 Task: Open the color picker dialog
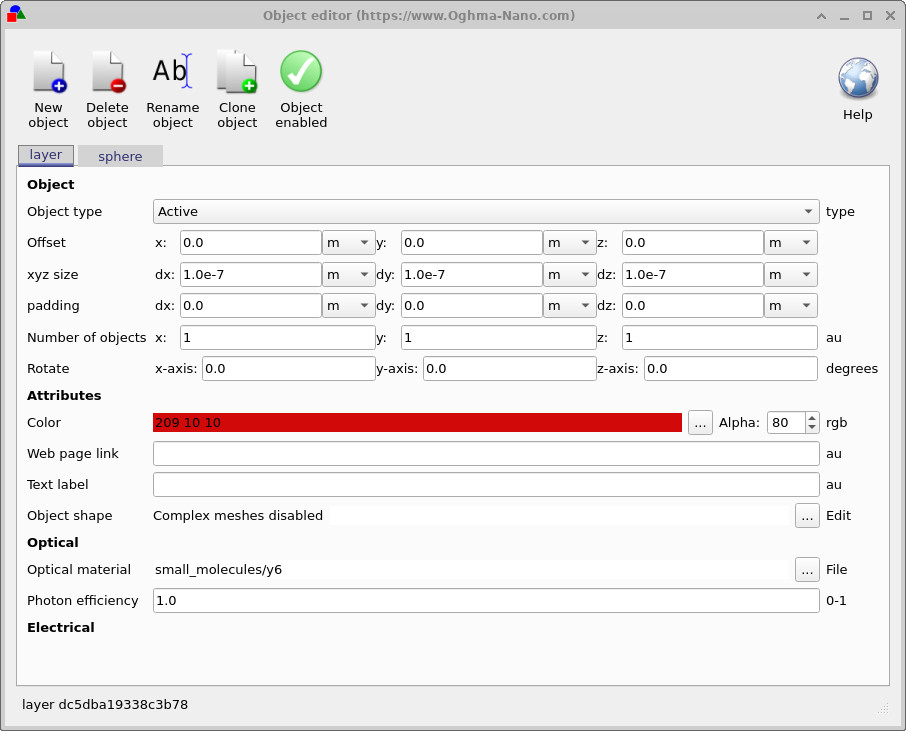700,422
